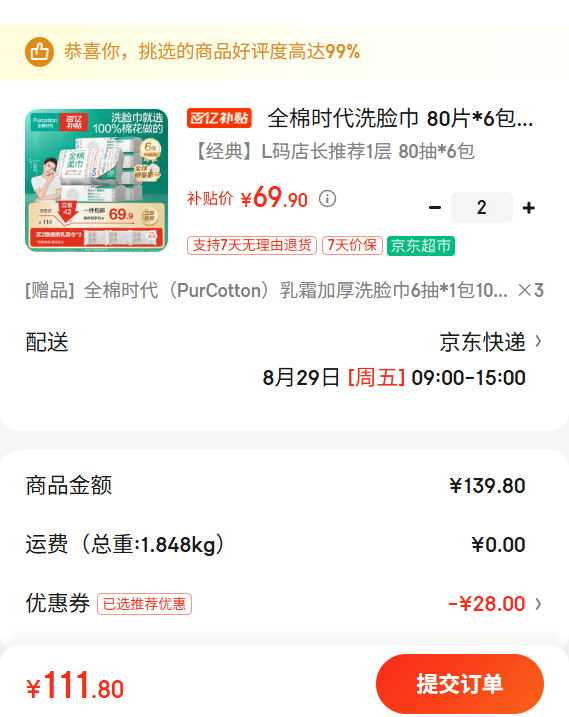Select the 8月29日 delivery time slot
The width and height of the screenshot is (569, 717).
pos(394,378)
